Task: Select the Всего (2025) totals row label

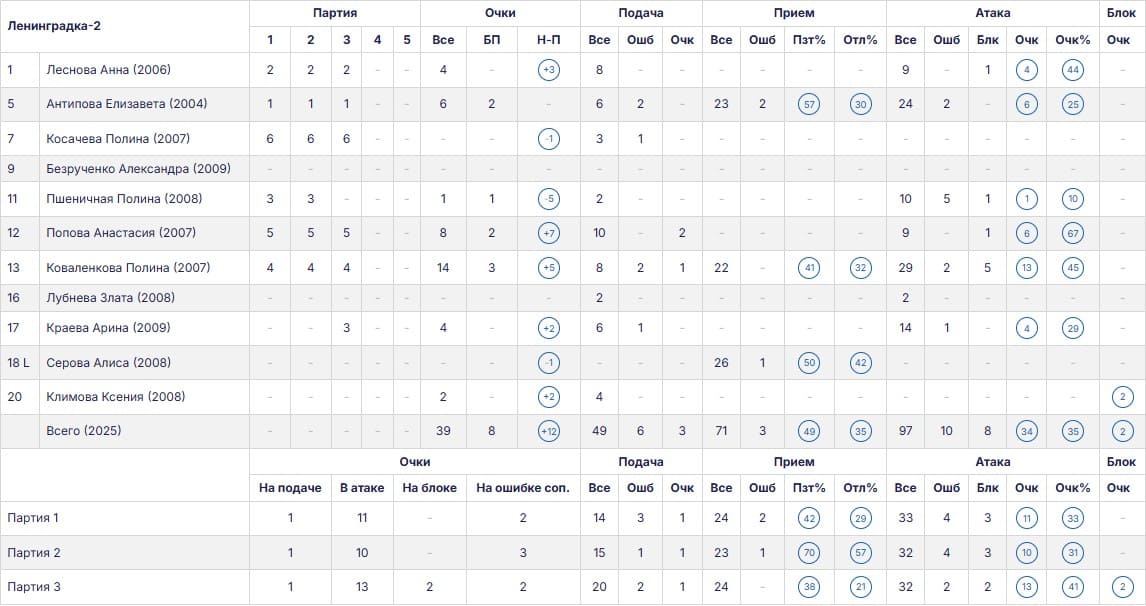Action: coord(83,431)
